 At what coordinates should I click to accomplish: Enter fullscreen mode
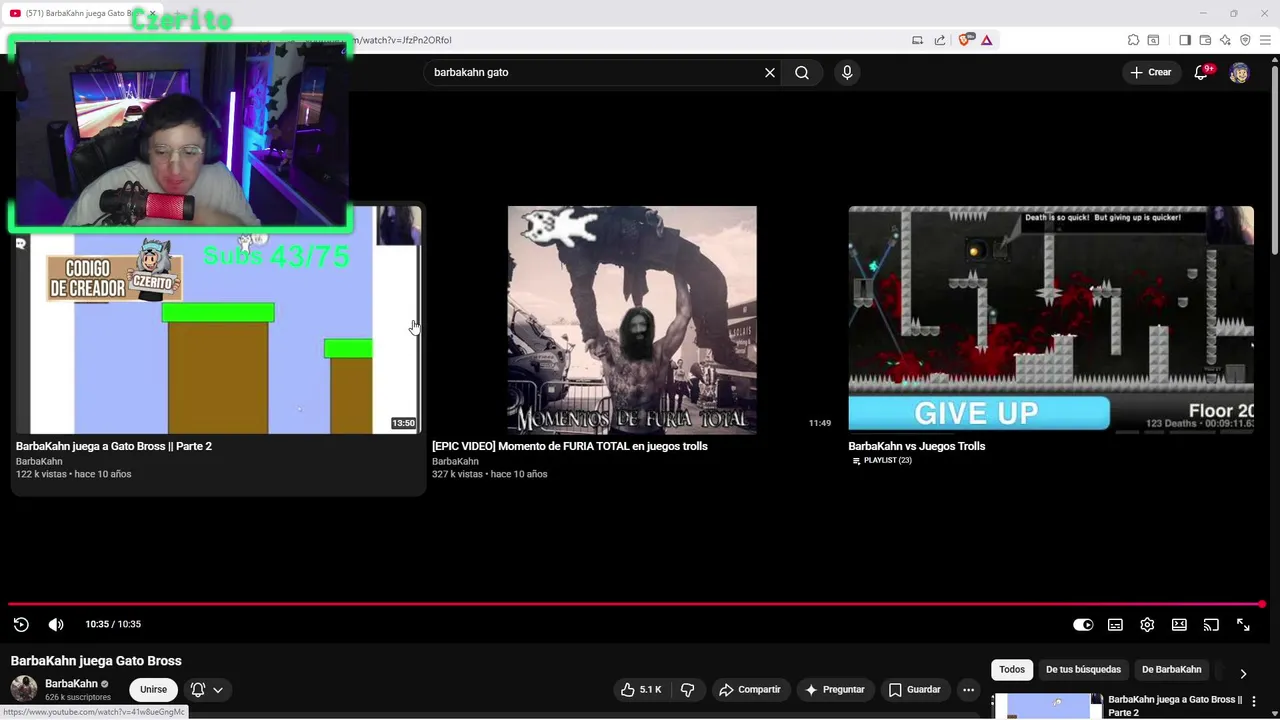1243,624
